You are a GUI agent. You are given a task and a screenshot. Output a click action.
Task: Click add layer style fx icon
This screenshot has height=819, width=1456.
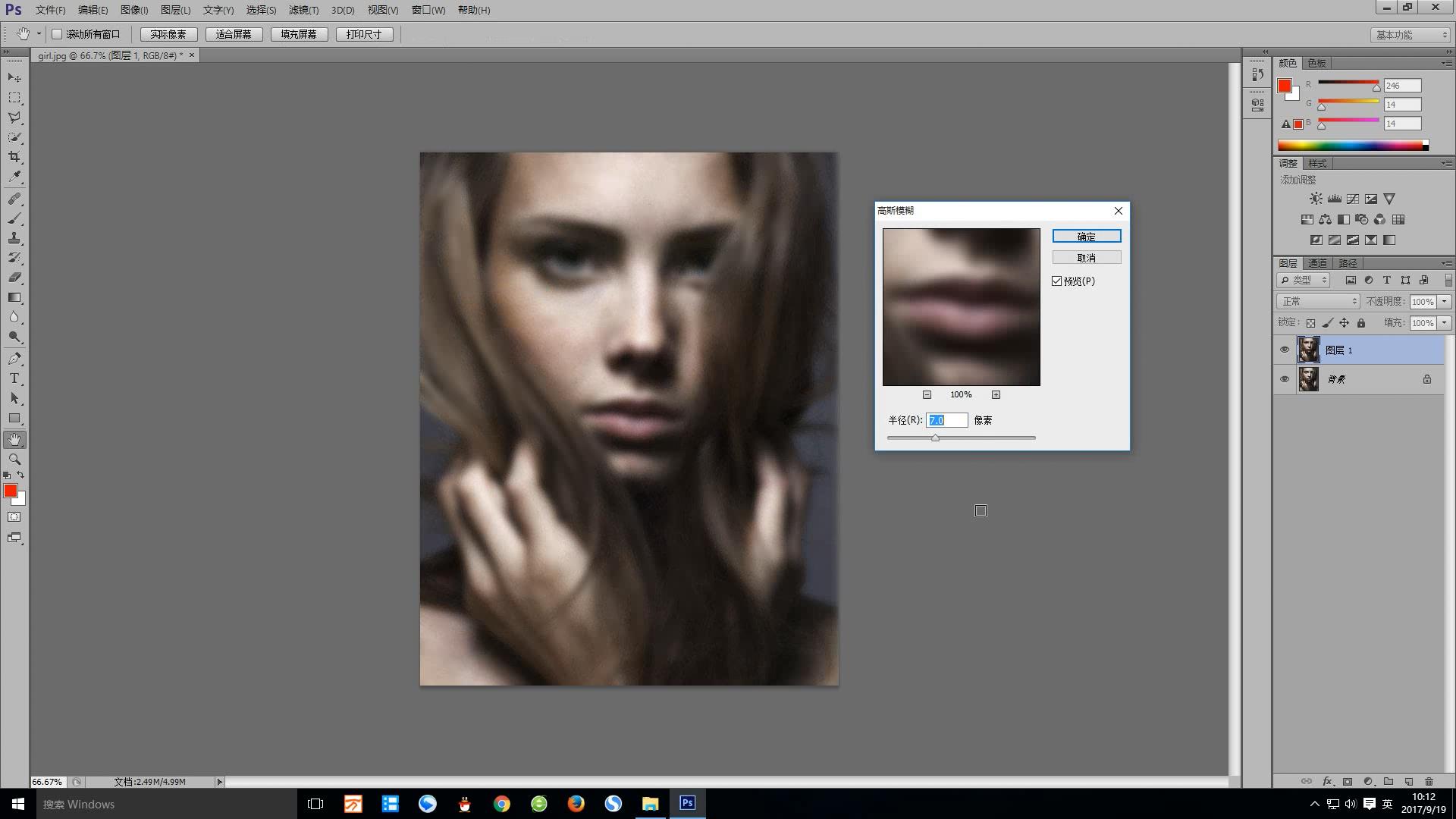1327,781
